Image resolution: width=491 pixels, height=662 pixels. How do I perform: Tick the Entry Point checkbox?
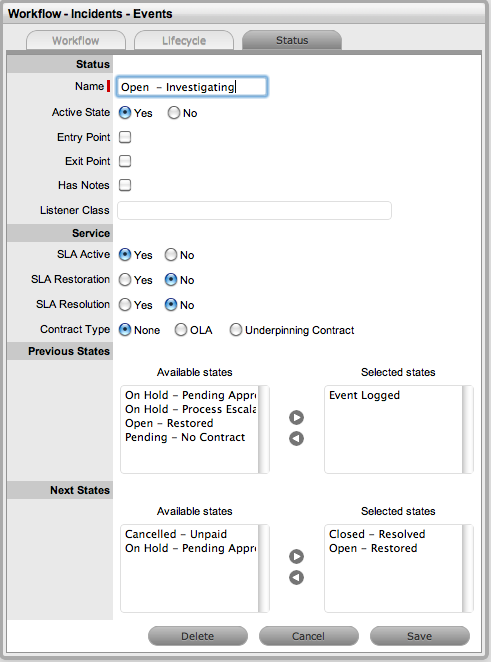tap(125, 137)
